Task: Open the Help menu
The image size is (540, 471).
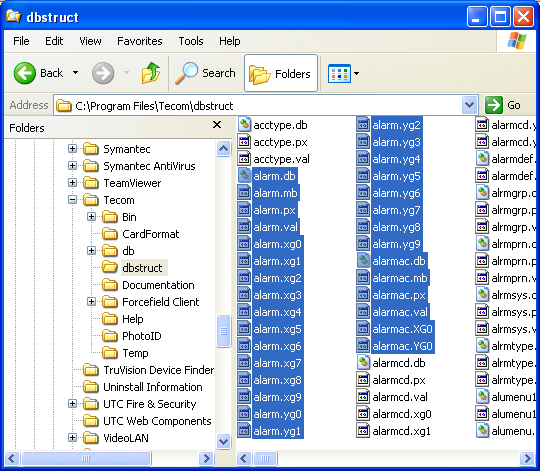Action: tap(230, 41)
